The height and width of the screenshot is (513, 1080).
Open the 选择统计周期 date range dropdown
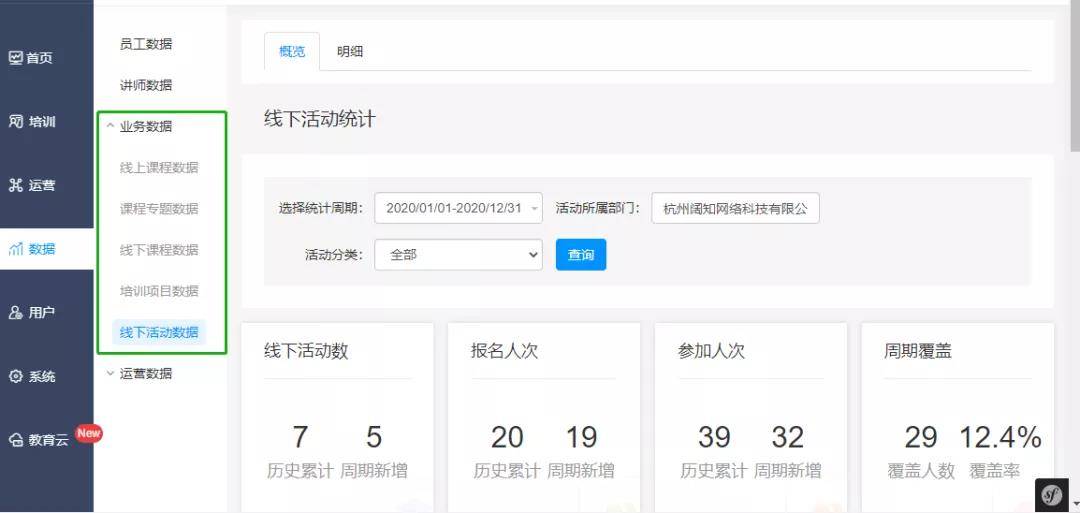pos(459,208)
